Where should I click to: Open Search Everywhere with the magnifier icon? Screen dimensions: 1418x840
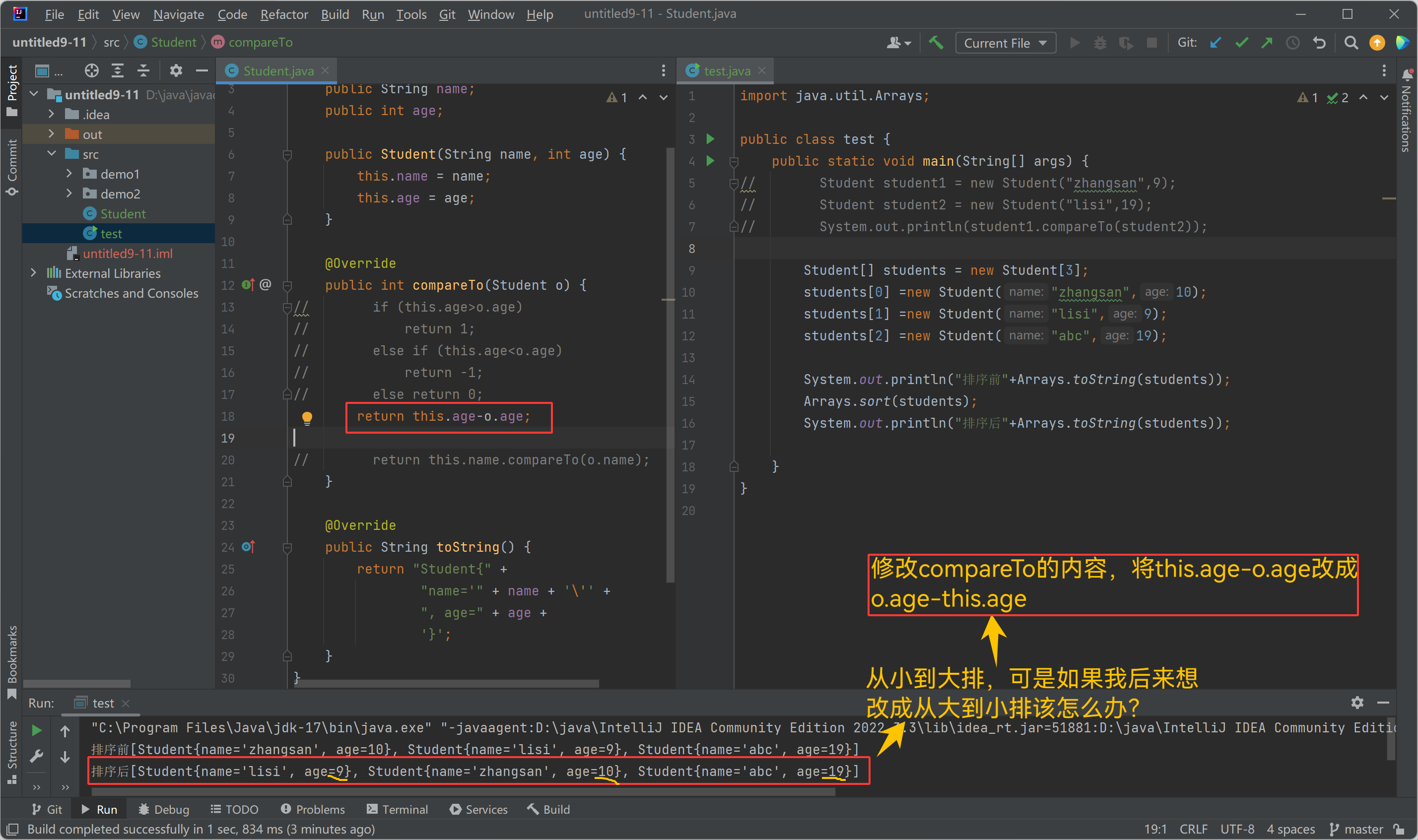(x=1350, y=43)
